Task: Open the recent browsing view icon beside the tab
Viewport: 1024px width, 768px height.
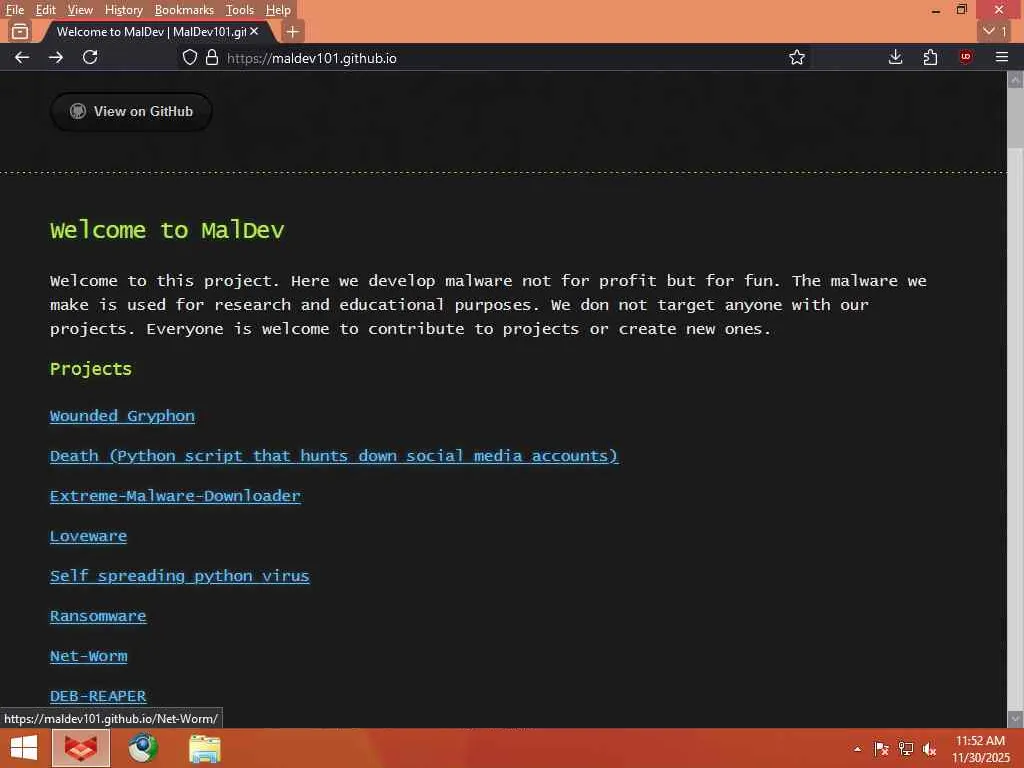Action: (x=20, y=31)
